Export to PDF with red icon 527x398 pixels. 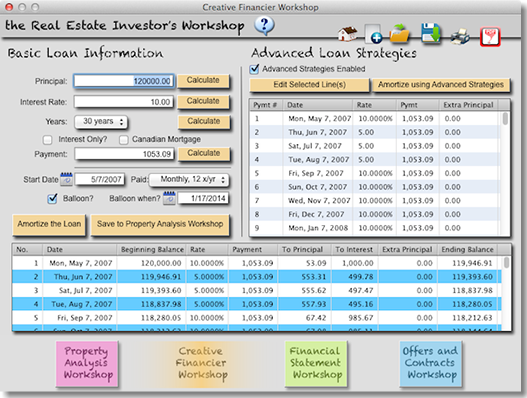(490, 36)
